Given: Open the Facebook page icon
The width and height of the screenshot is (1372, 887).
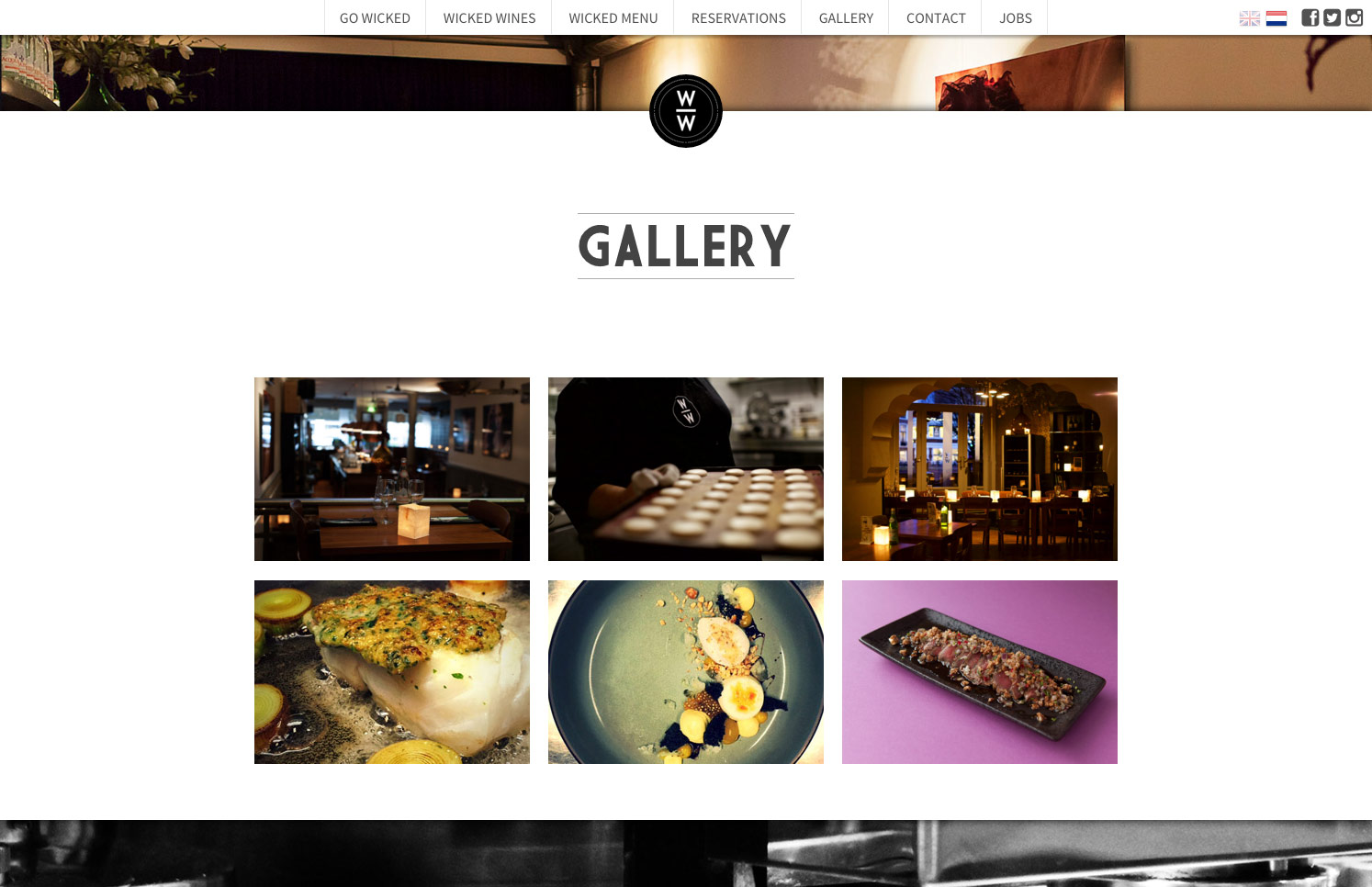Looking at the screenshot, I should pos(1310,17).
